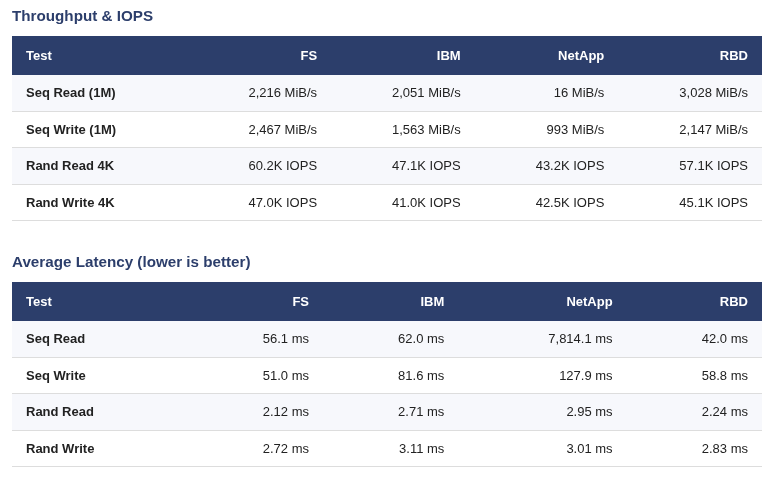
Task: Click the Rand Write latency row label
Action: pyautogui.click(x=60, y=449)
